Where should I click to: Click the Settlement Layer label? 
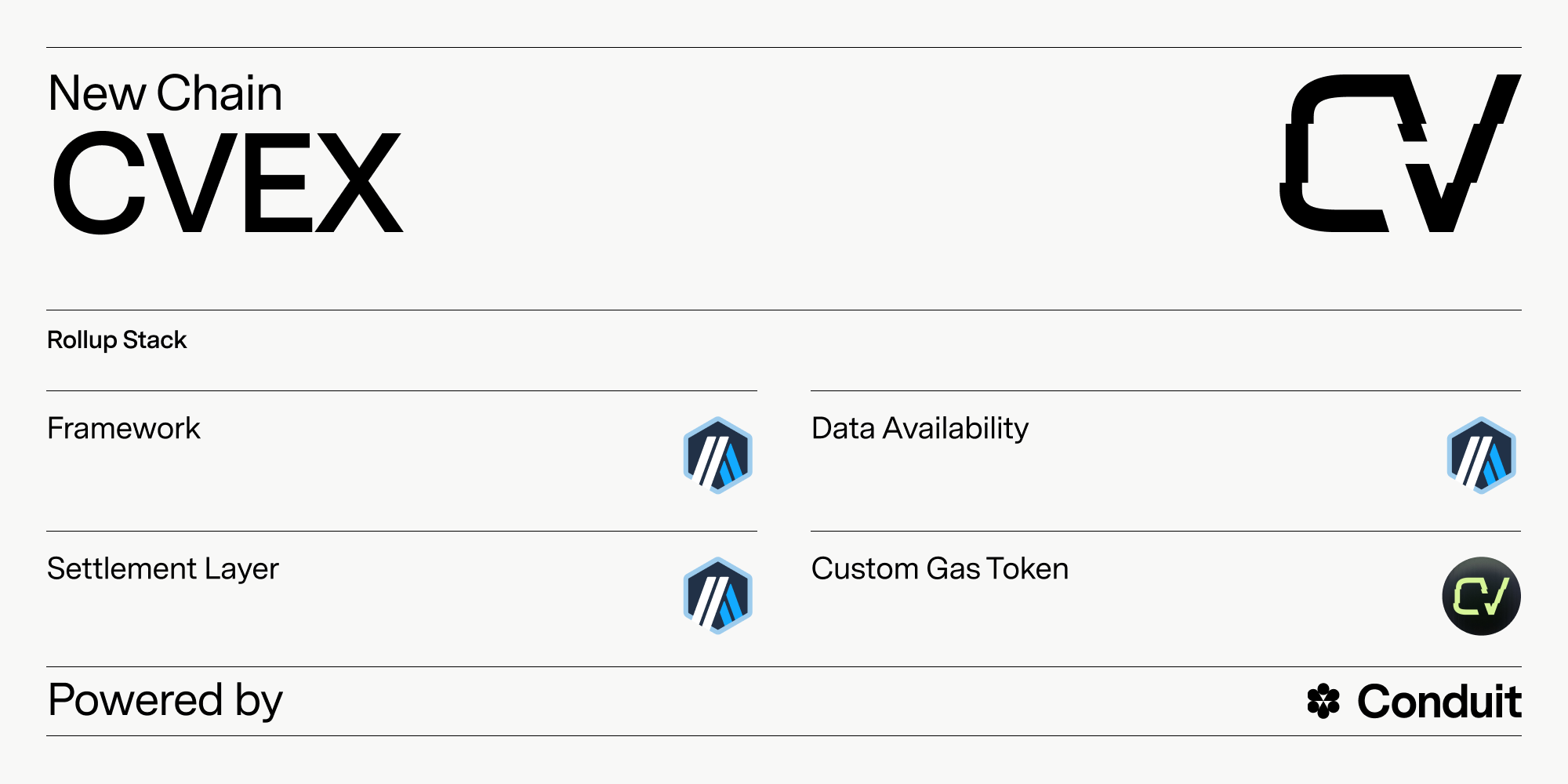pyautogui.click(x=163, y=569)
